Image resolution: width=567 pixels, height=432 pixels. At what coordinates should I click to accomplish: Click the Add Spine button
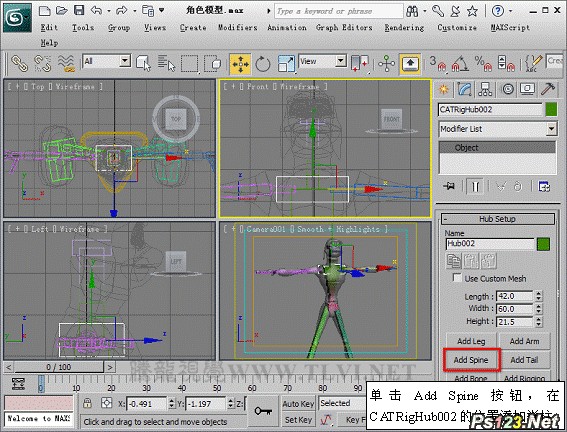click(471, 360)
